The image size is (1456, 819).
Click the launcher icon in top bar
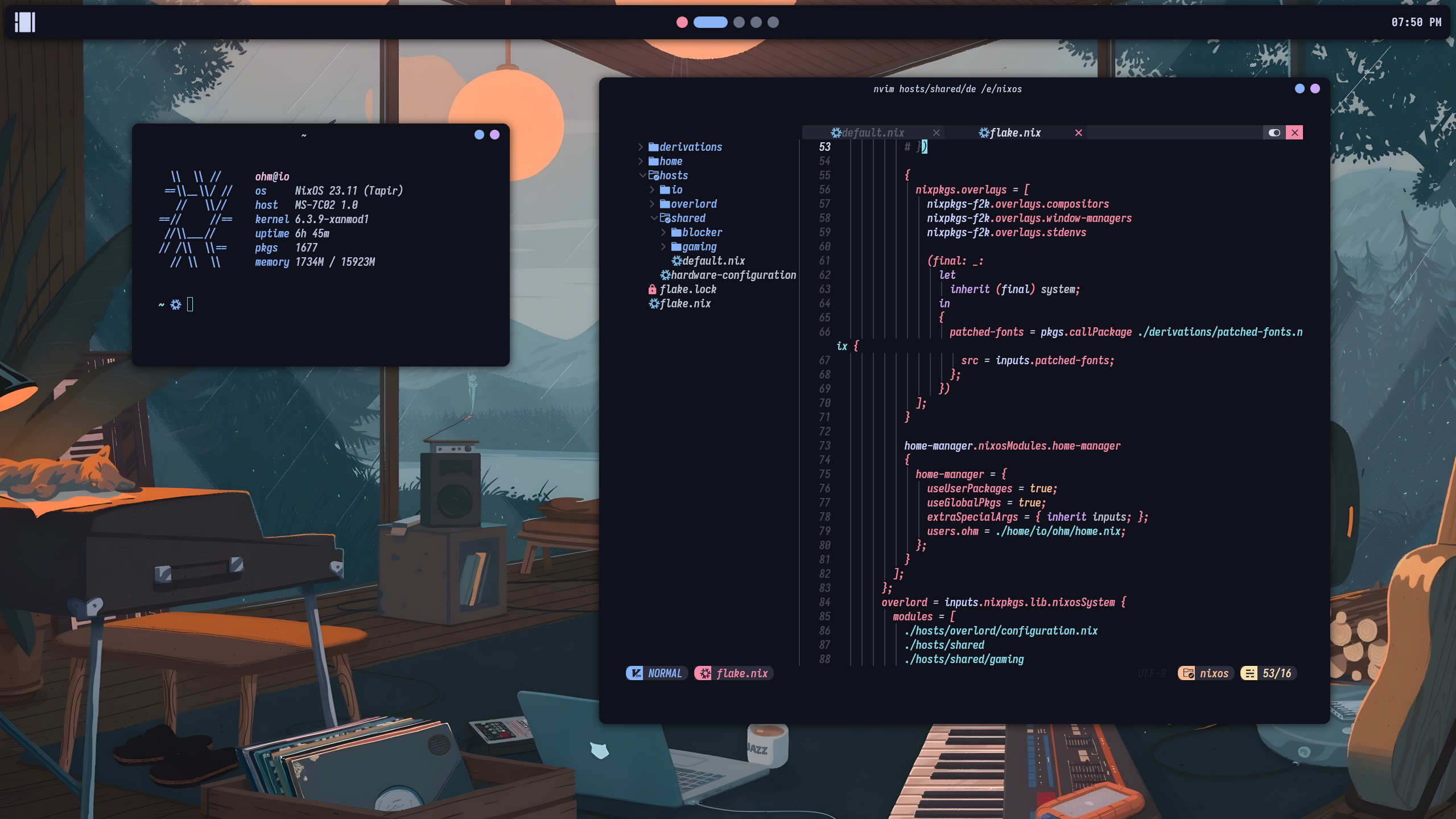click(x=24, y=22)
